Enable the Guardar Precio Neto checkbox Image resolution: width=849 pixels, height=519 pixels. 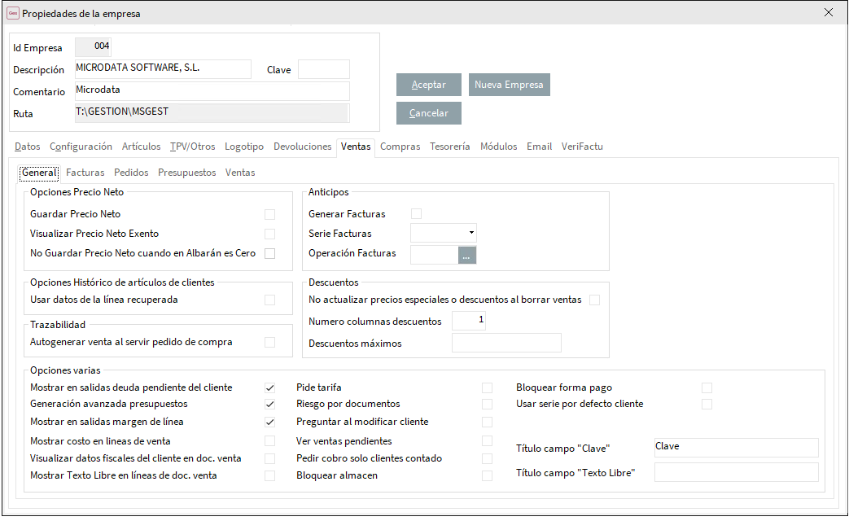click(269, 214)
